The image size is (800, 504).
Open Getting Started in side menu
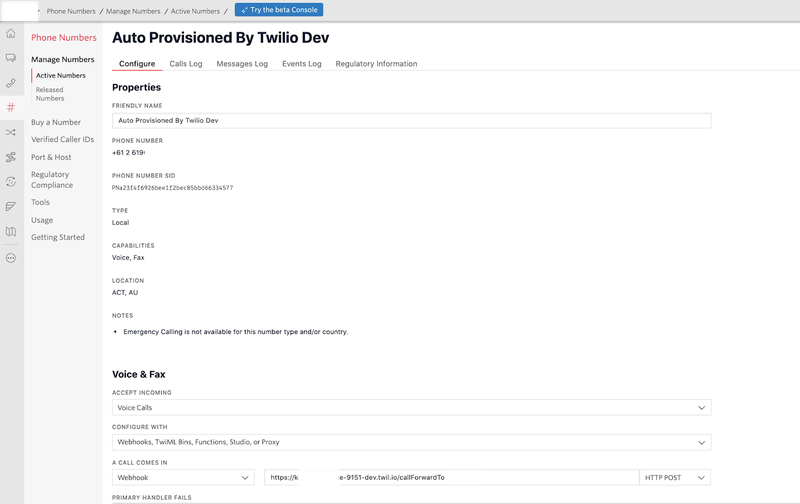pos(58,237)
